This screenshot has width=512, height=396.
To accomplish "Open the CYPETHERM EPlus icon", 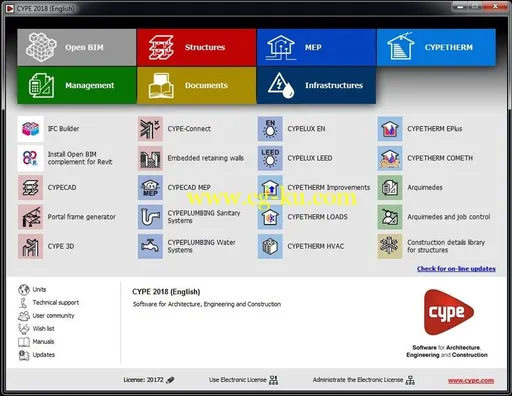I will click(x=390, y=129).
